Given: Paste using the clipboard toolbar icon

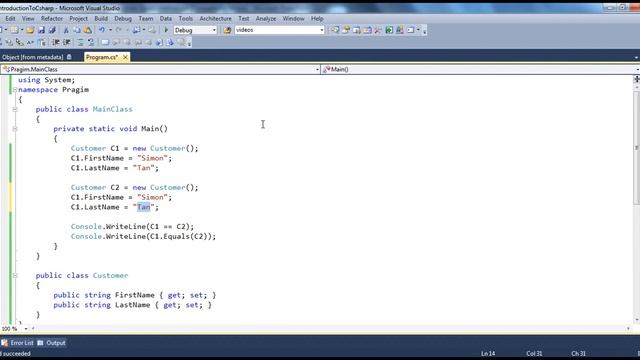Looking at the screenshot, I should pos(87,30).
